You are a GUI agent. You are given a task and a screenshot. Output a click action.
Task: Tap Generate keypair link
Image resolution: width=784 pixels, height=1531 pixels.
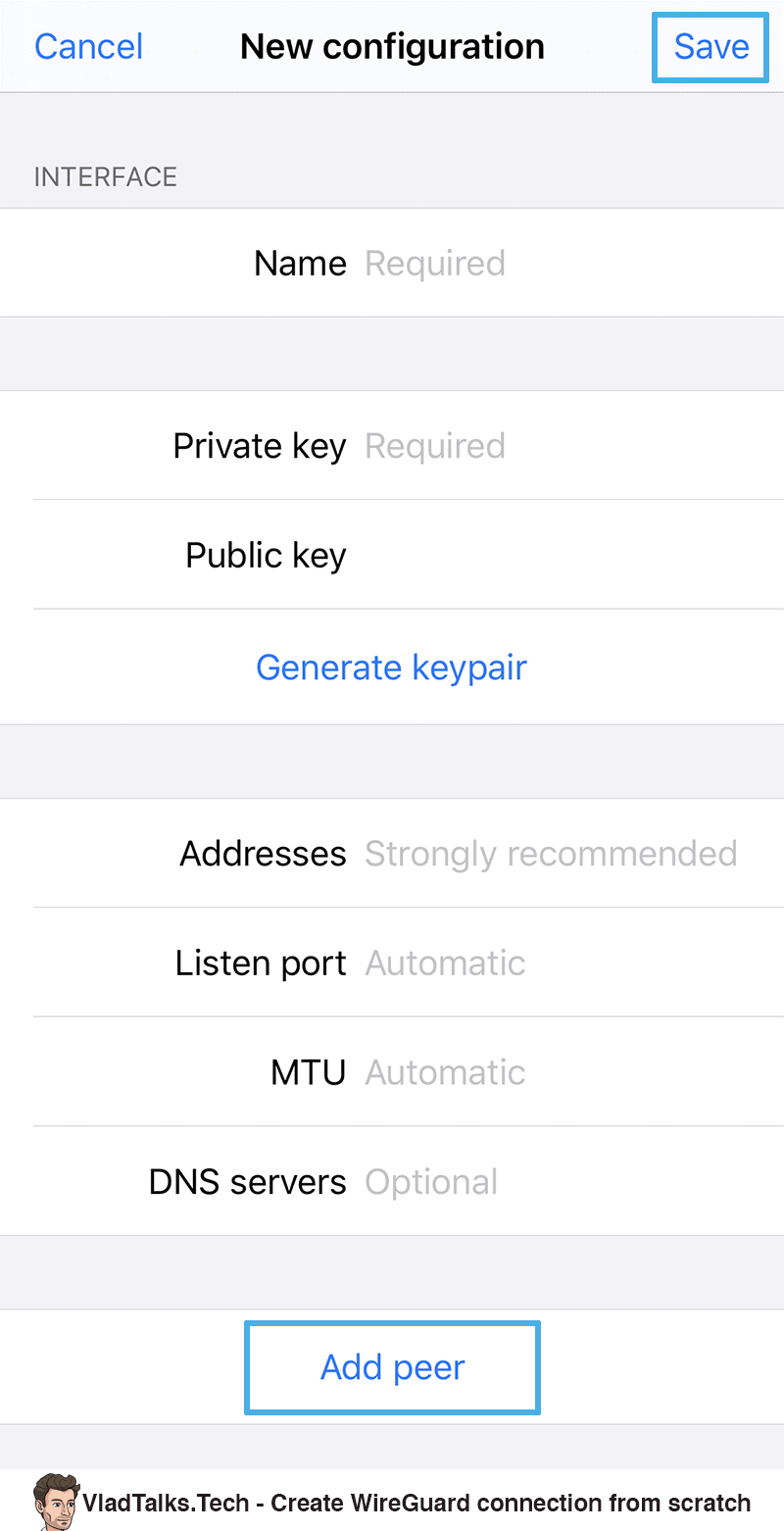point(391,667)
